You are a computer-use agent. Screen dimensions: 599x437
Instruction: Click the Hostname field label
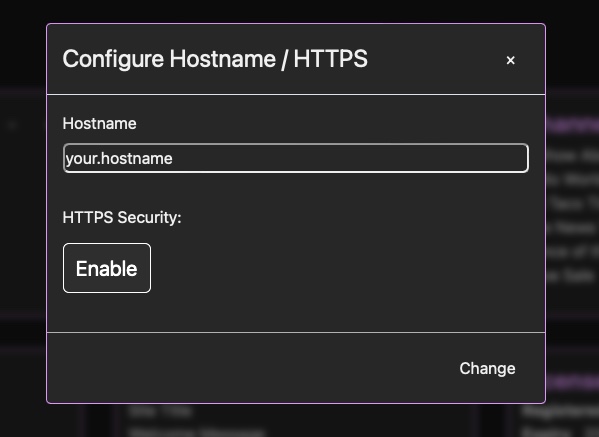pos(99,123)
